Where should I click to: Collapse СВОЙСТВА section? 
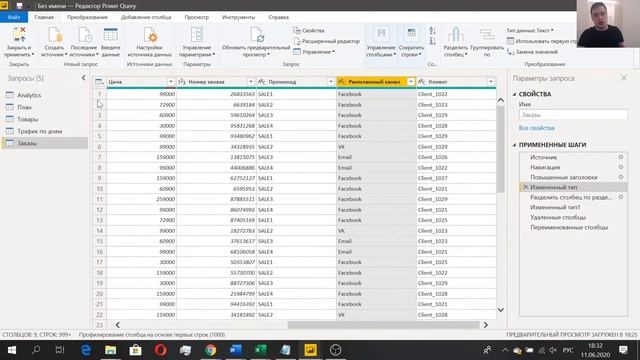pos(514,94)
